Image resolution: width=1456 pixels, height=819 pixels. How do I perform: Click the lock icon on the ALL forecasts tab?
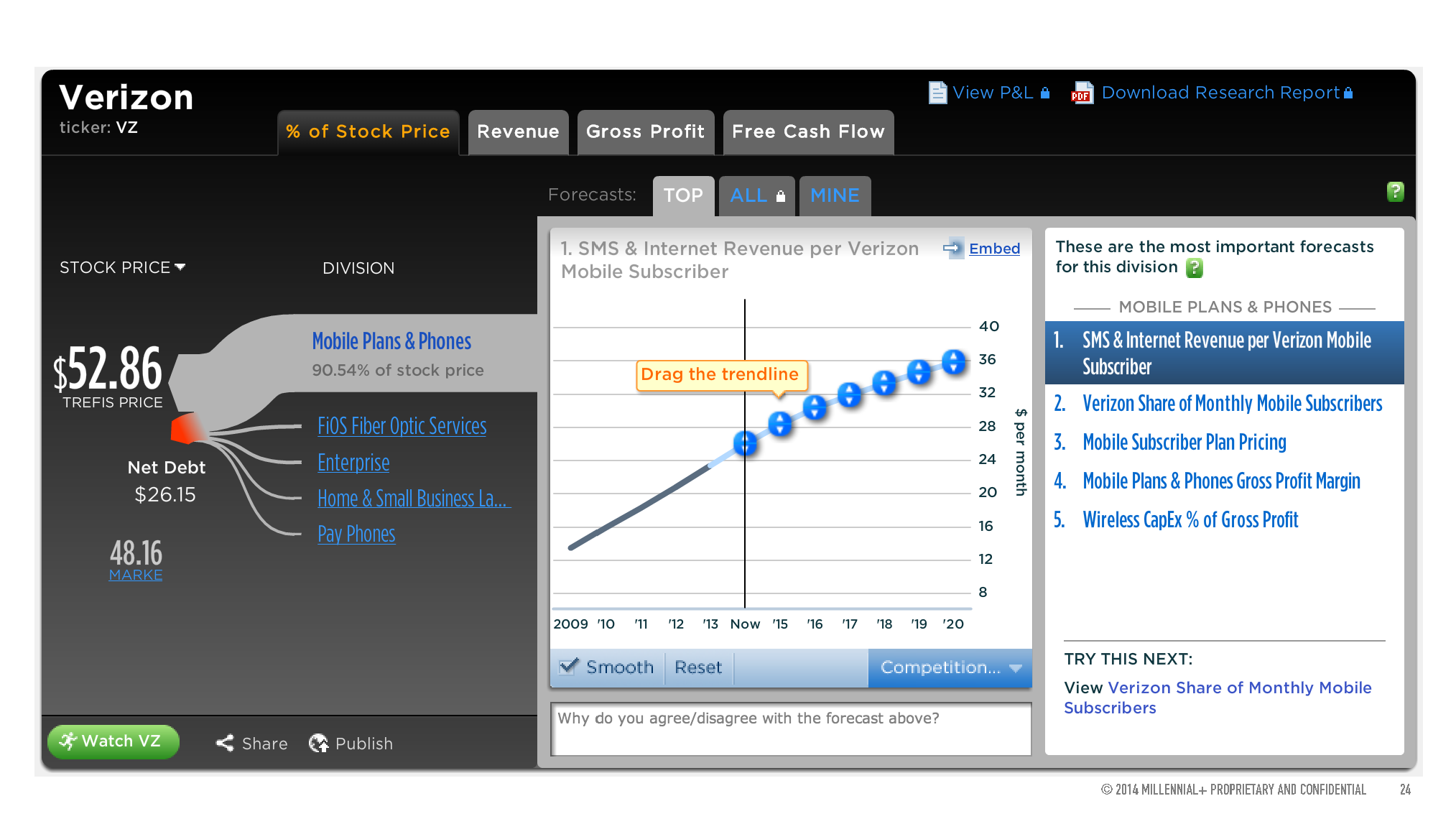coord(781,195)
